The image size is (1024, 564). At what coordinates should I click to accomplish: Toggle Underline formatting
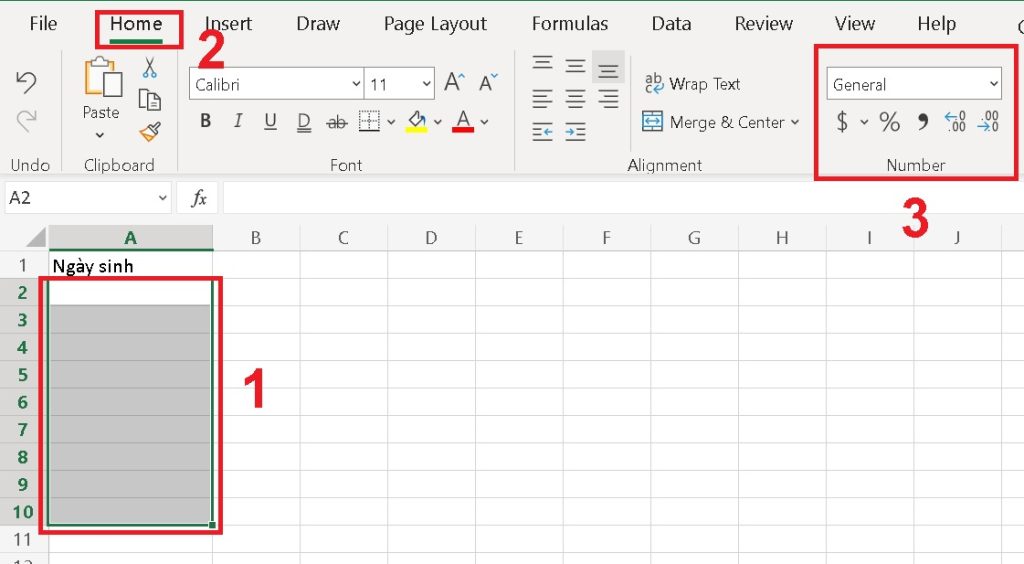pos(270,121)
